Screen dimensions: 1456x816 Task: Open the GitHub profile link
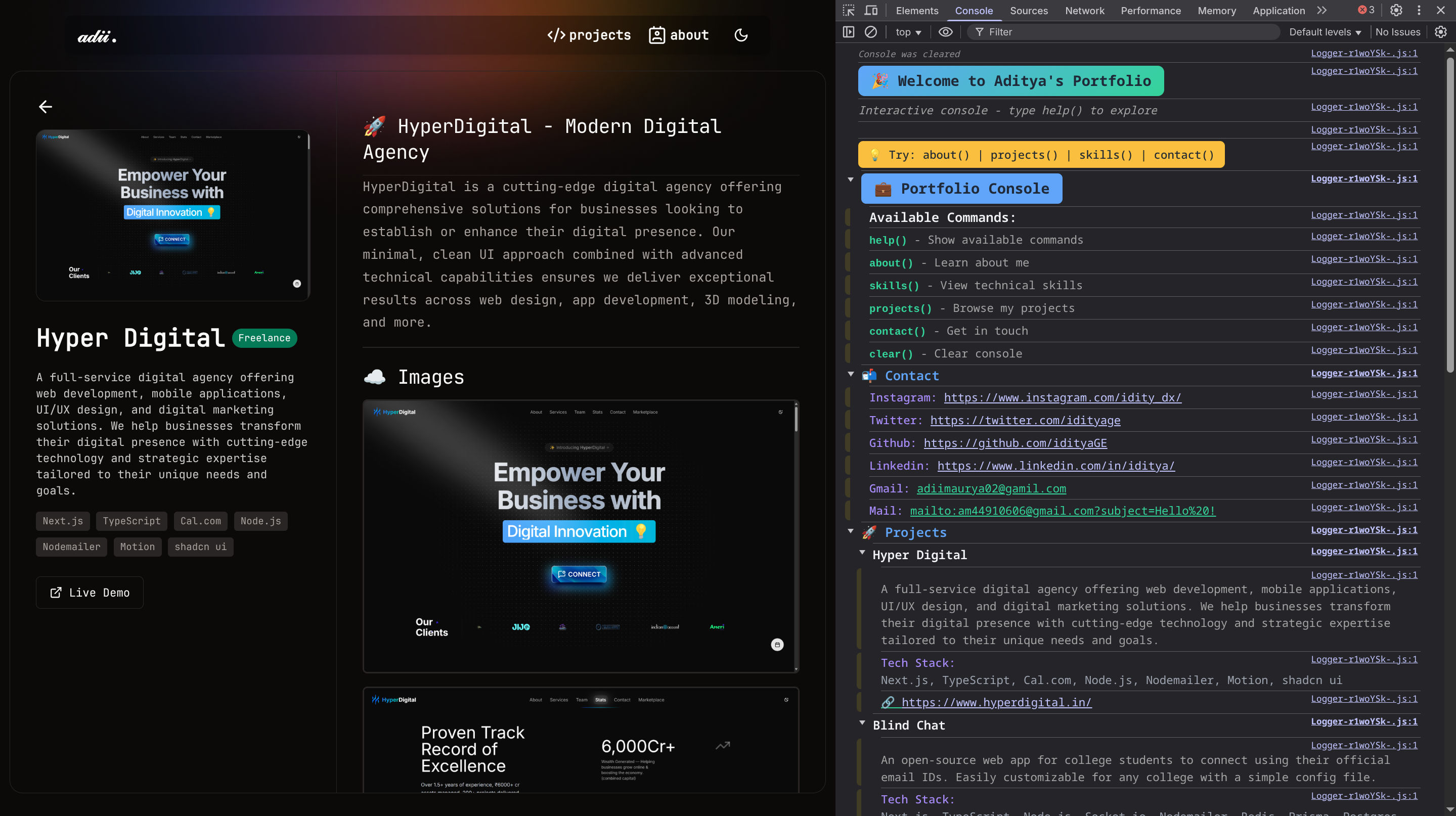(x=1014, y=443)
